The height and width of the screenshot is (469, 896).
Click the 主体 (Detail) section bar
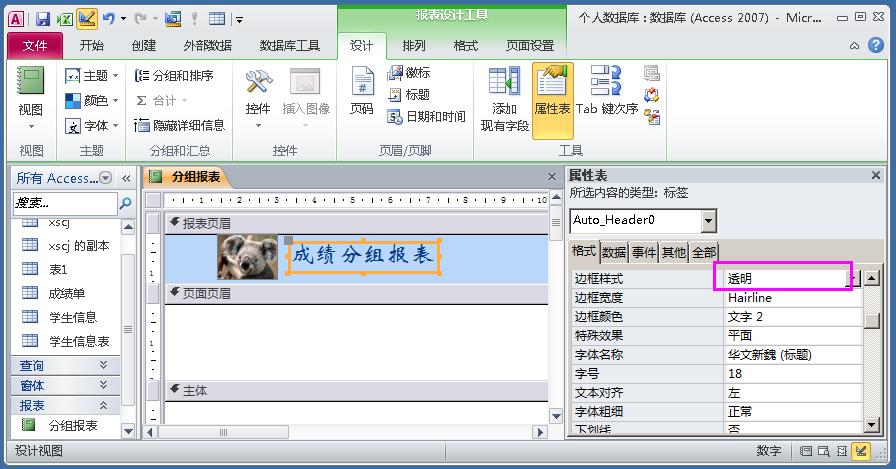pos(357,391)
